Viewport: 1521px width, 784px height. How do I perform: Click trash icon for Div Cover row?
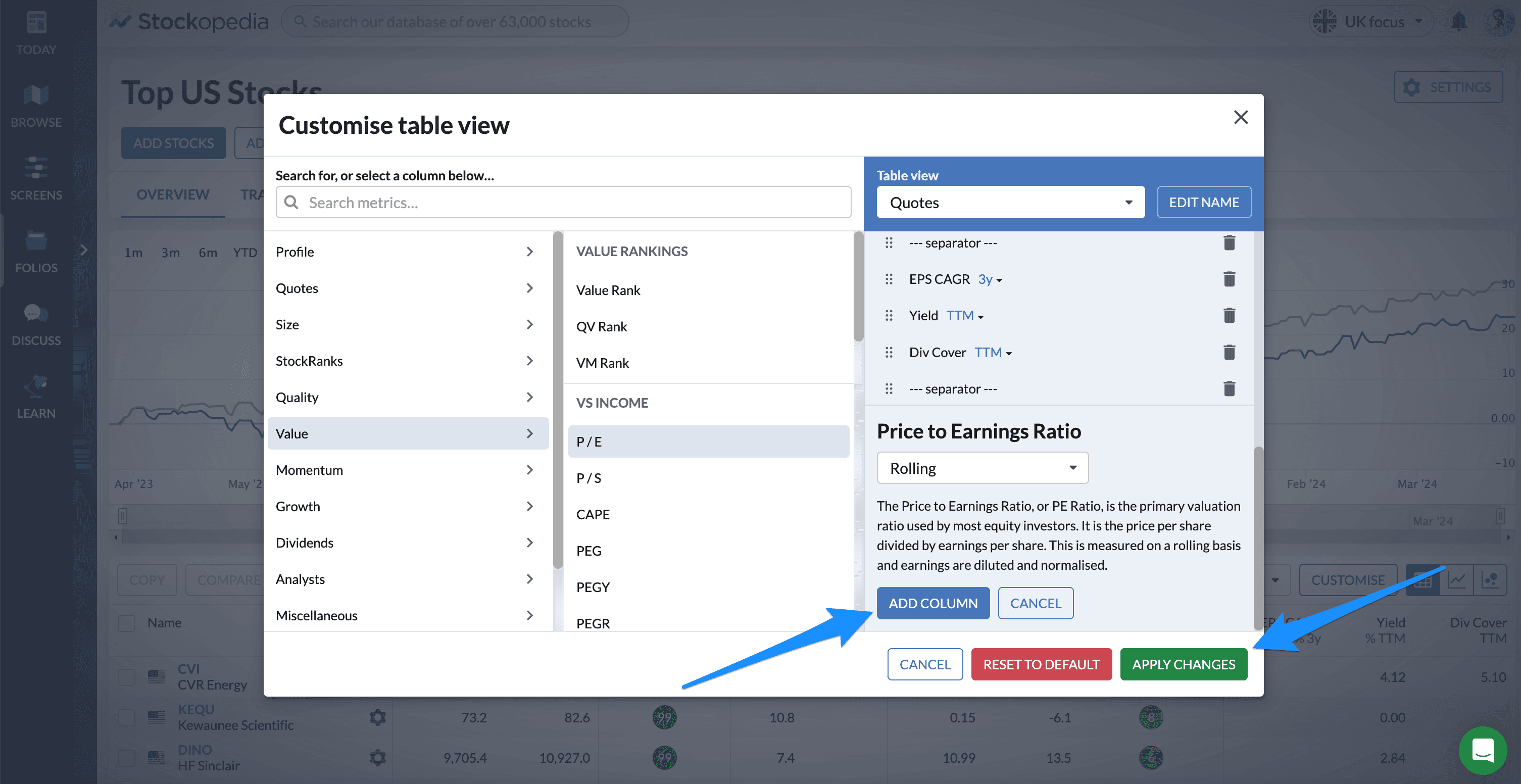[x=1229, y=353]
